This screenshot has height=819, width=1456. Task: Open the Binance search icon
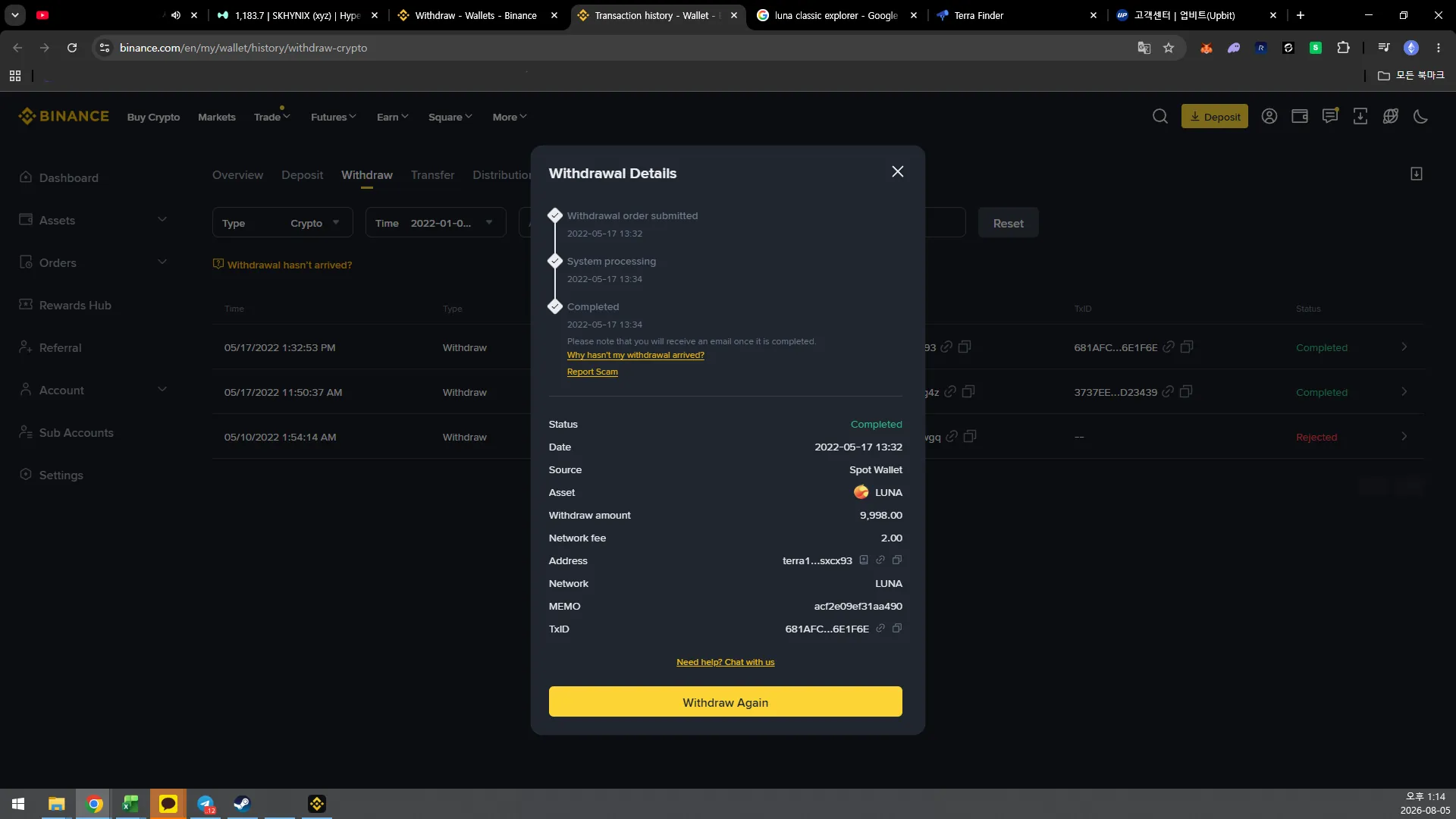1159,117
